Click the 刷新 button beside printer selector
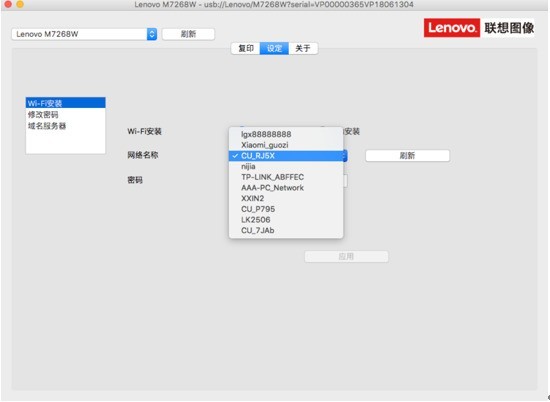 coord(188,34)
